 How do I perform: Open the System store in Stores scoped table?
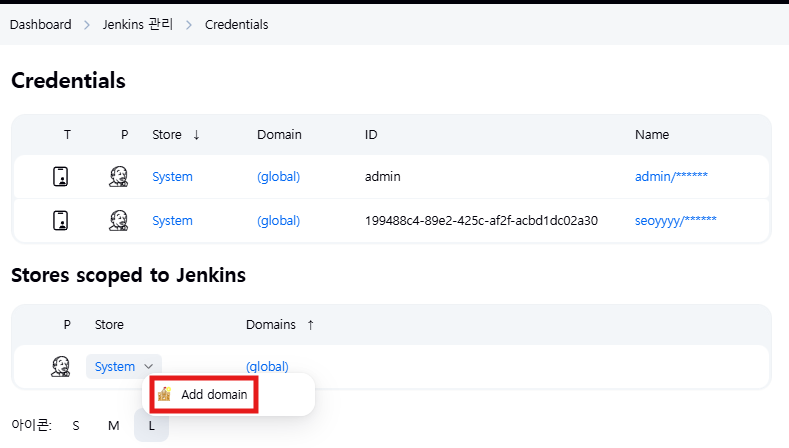[115, 366]
